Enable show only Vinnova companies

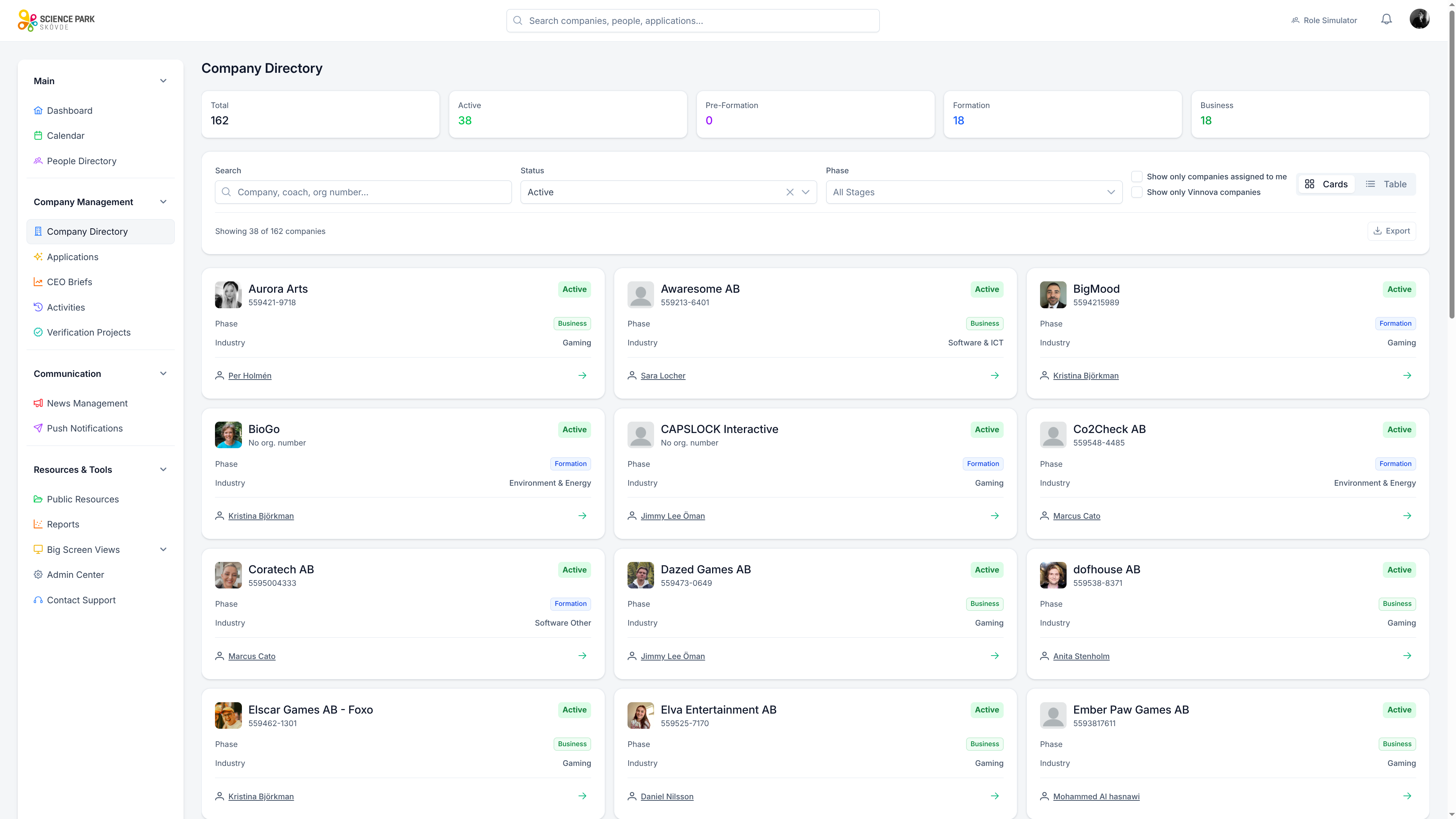pos(1137,192)
